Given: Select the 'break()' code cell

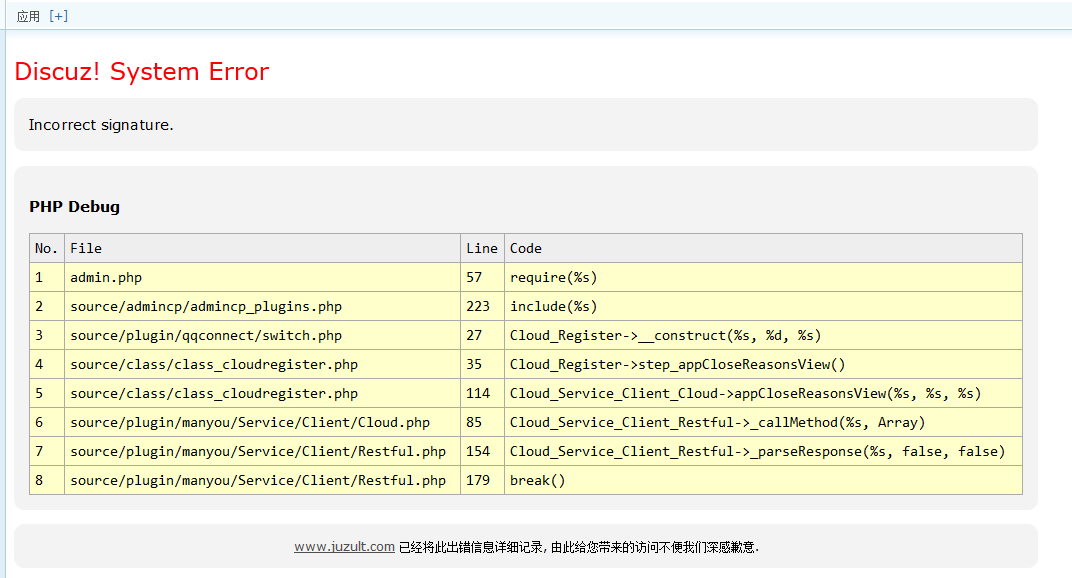Looking at the screenshot, I should tap(763, 480).
